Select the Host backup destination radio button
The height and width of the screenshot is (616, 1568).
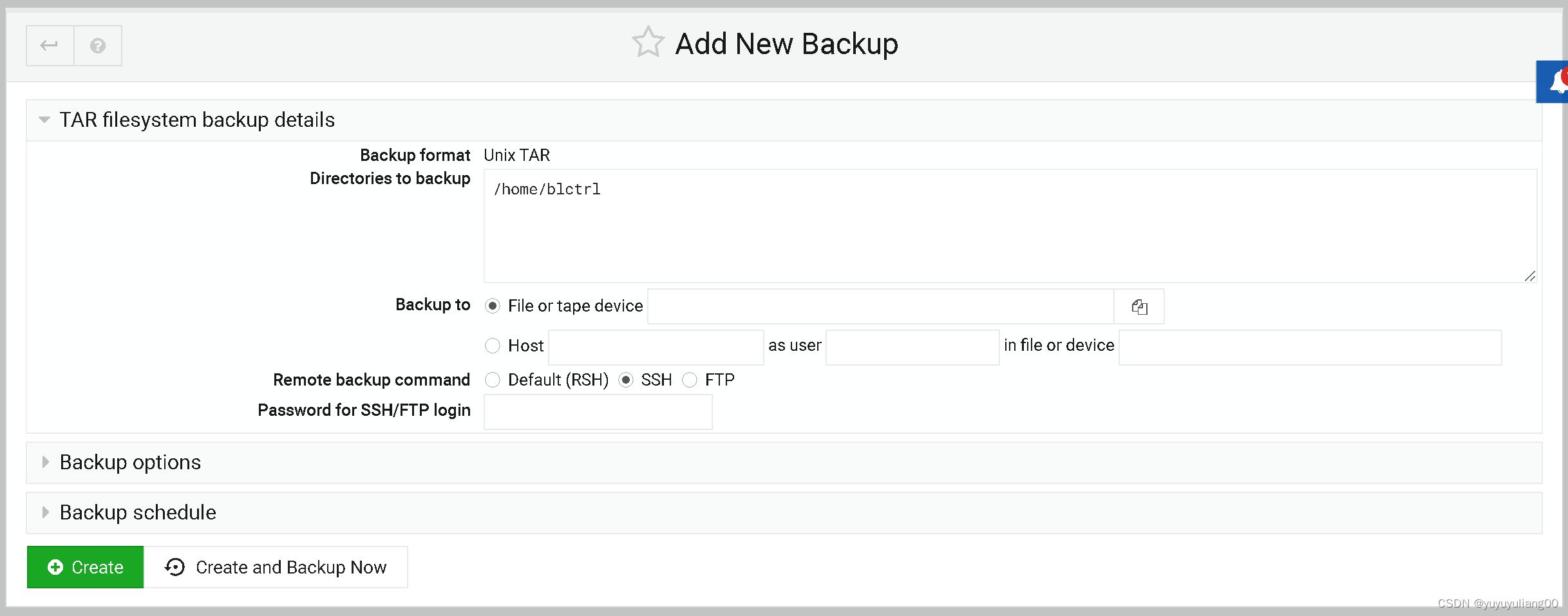(493, 346)
